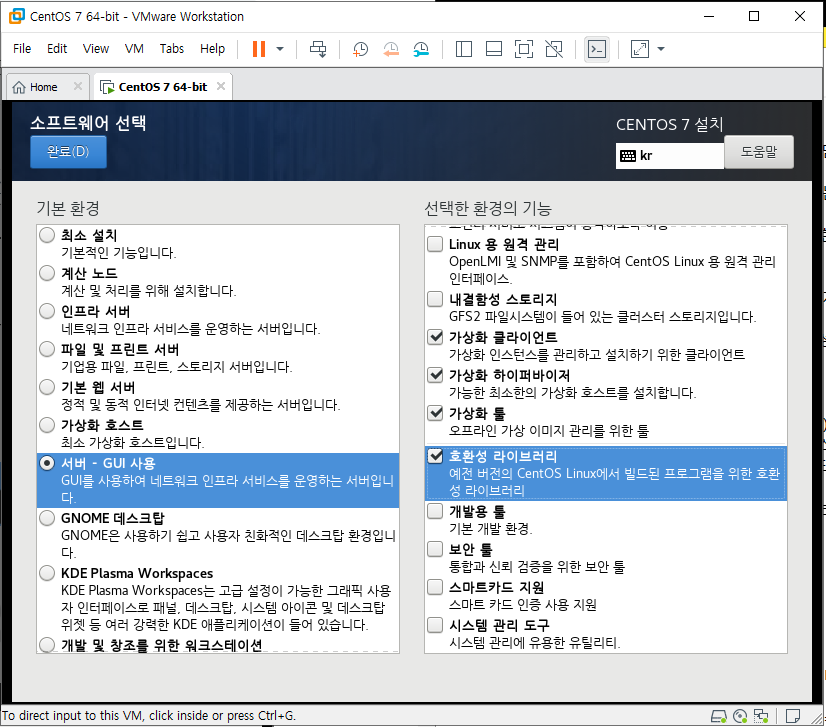The height and width of the screenshot is (727, 826).
Task: Select the GNOME 데스크탑 radio button
Action: [x=47, y=518]
